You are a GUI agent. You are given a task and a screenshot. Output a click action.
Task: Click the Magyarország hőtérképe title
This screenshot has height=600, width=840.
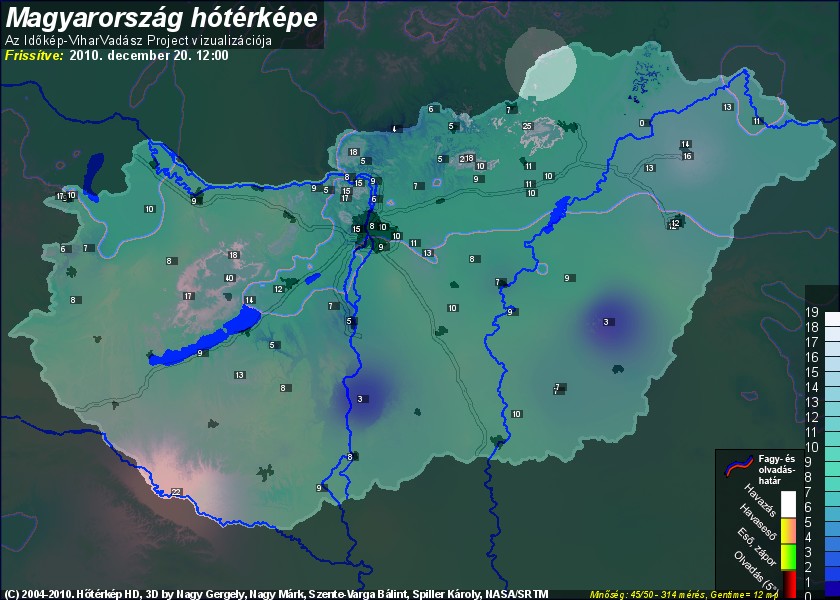pos(162,17)
